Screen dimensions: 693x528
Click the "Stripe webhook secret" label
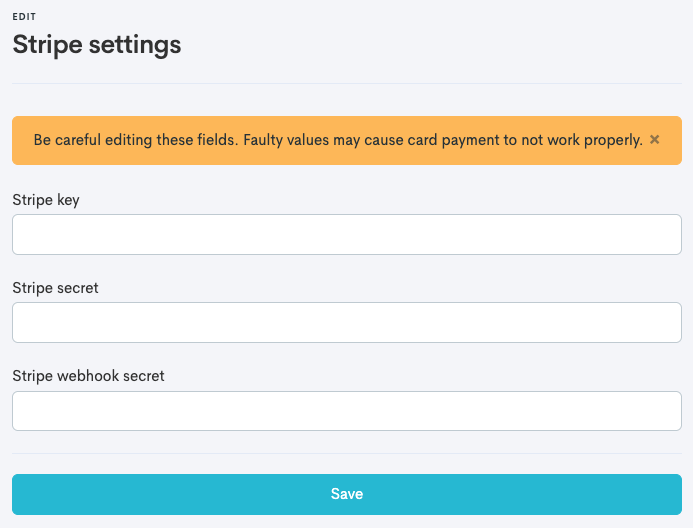pos(88,376)
